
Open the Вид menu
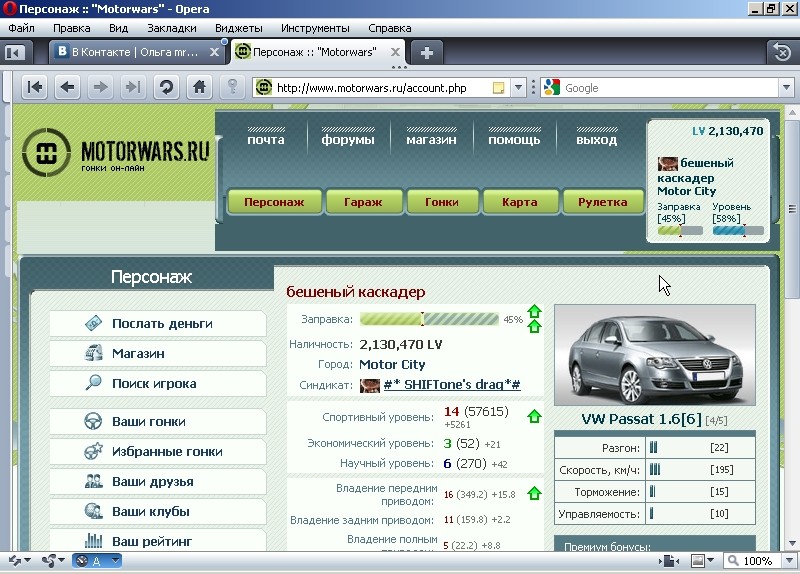click(x=118, y=28)
